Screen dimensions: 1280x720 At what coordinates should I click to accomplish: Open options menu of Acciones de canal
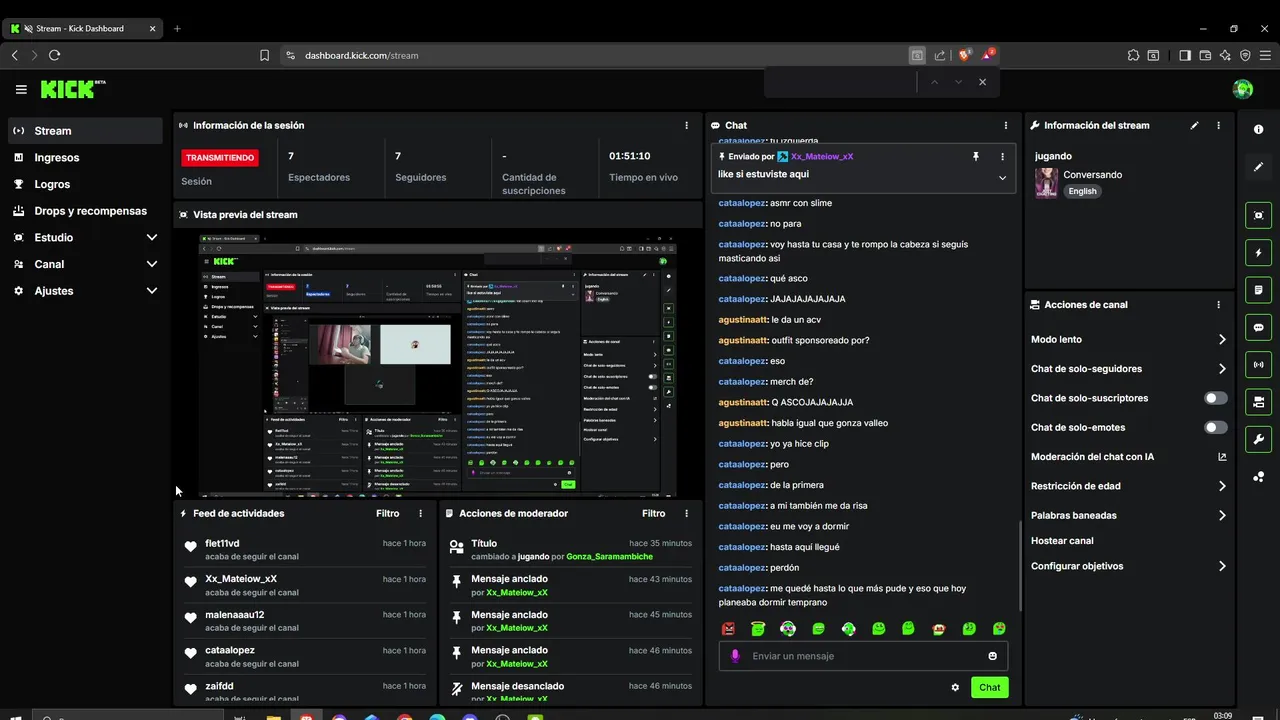point(1218,305)
